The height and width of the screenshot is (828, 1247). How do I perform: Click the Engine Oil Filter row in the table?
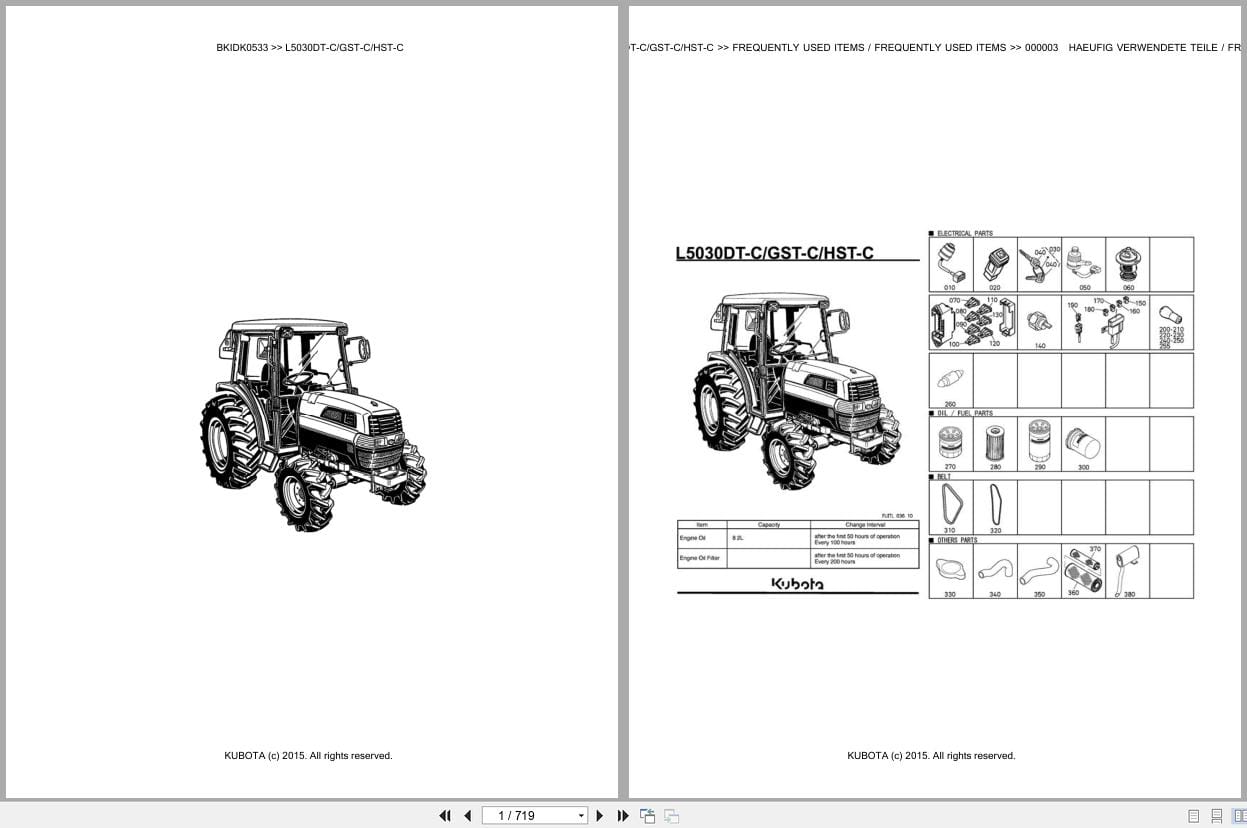[x=797, y=558]
